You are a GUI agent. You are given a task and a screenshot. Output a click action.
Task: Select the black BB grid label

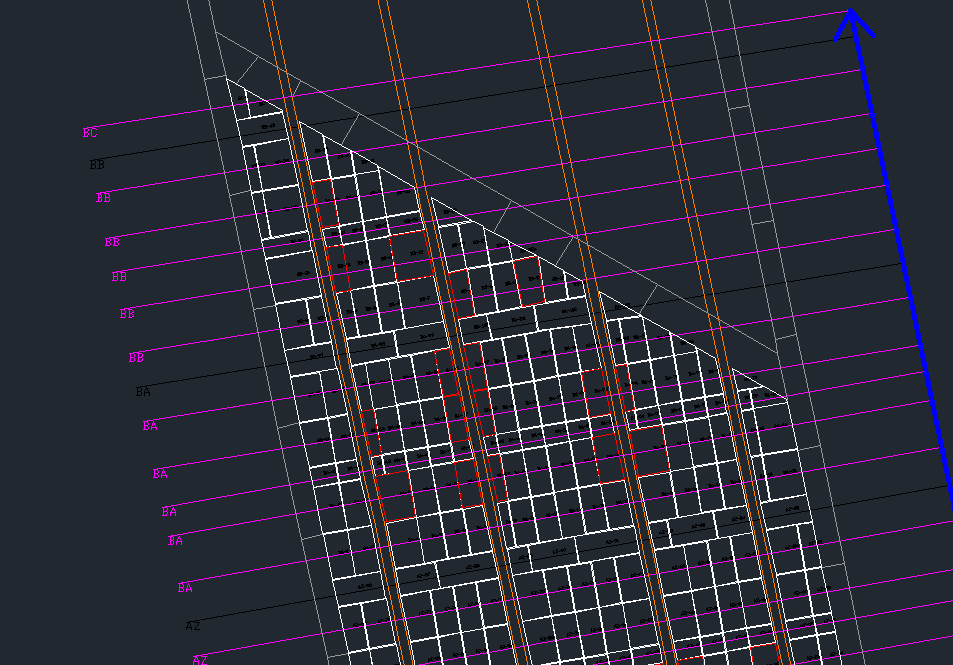coord(97,164)
